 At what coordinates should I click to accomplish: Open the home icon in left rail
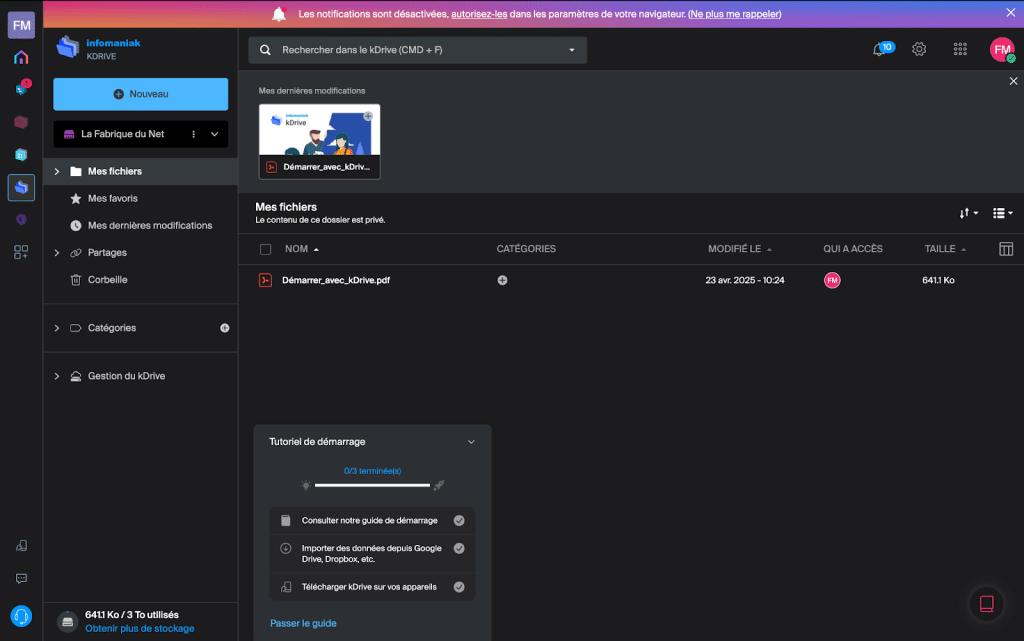(21, 57)
